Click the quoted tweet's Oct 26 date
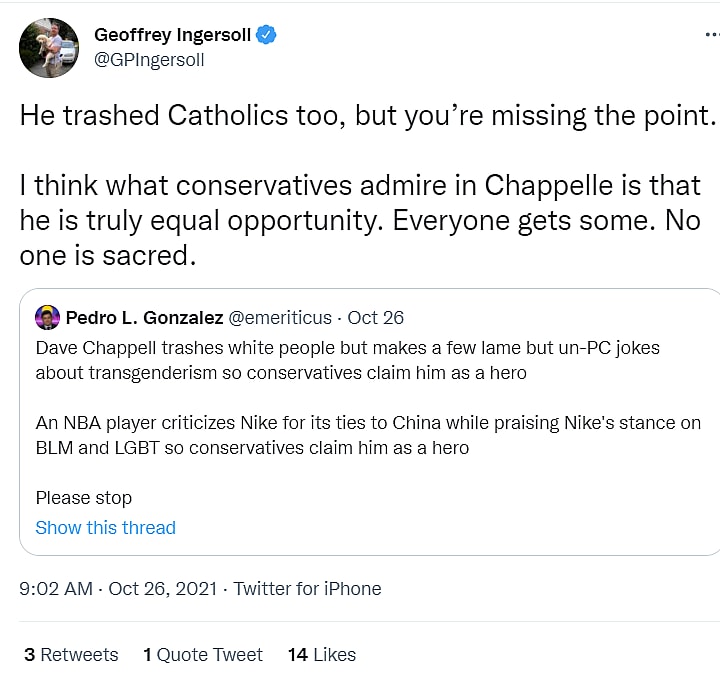Screen dimensions: 720x680 tap(376, 318)
